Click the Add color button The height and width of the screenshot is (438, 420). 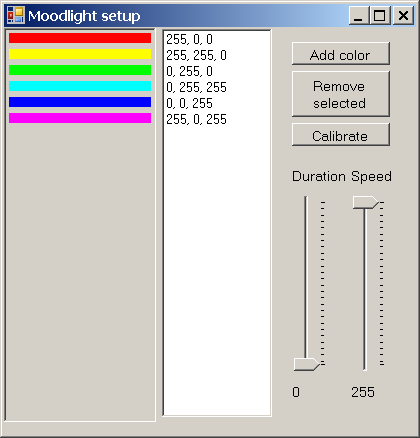pyautogui.click(x=341, y=54)
